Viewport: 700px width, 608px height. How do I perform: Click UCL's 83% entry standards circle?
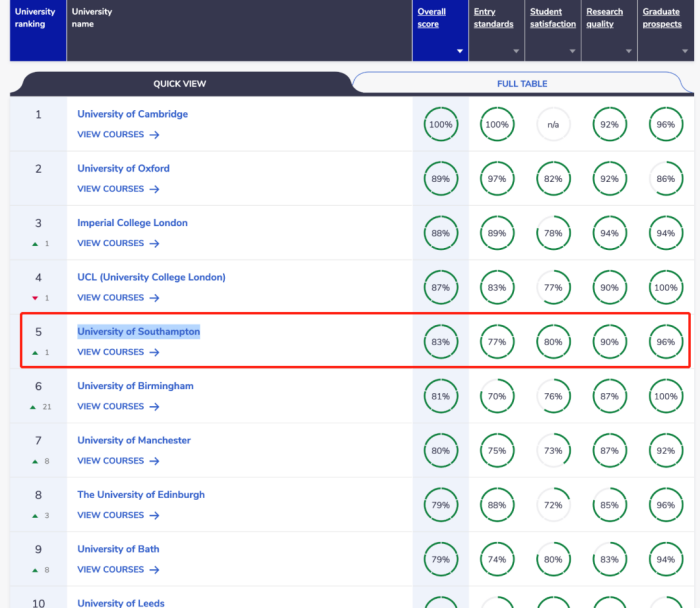(497, 287)
